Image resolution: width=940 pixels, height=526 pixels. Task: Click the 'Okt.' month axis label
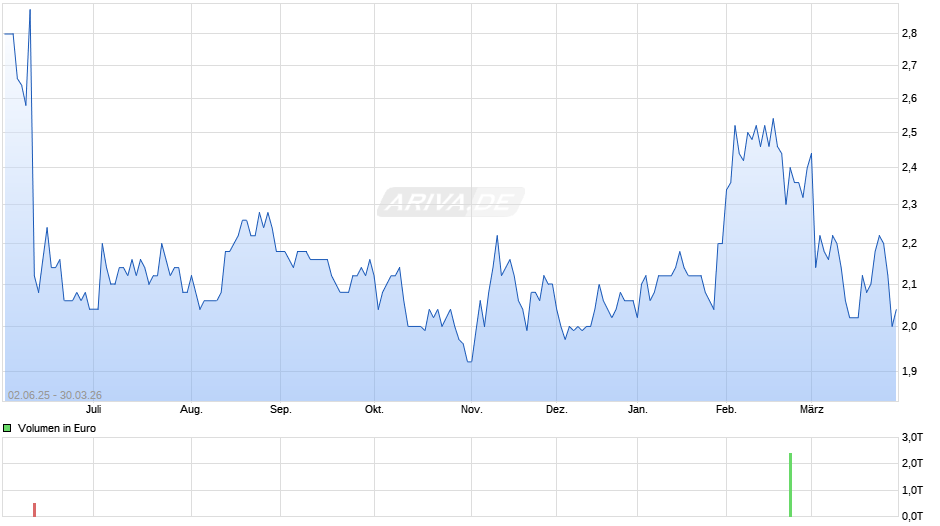374,410
